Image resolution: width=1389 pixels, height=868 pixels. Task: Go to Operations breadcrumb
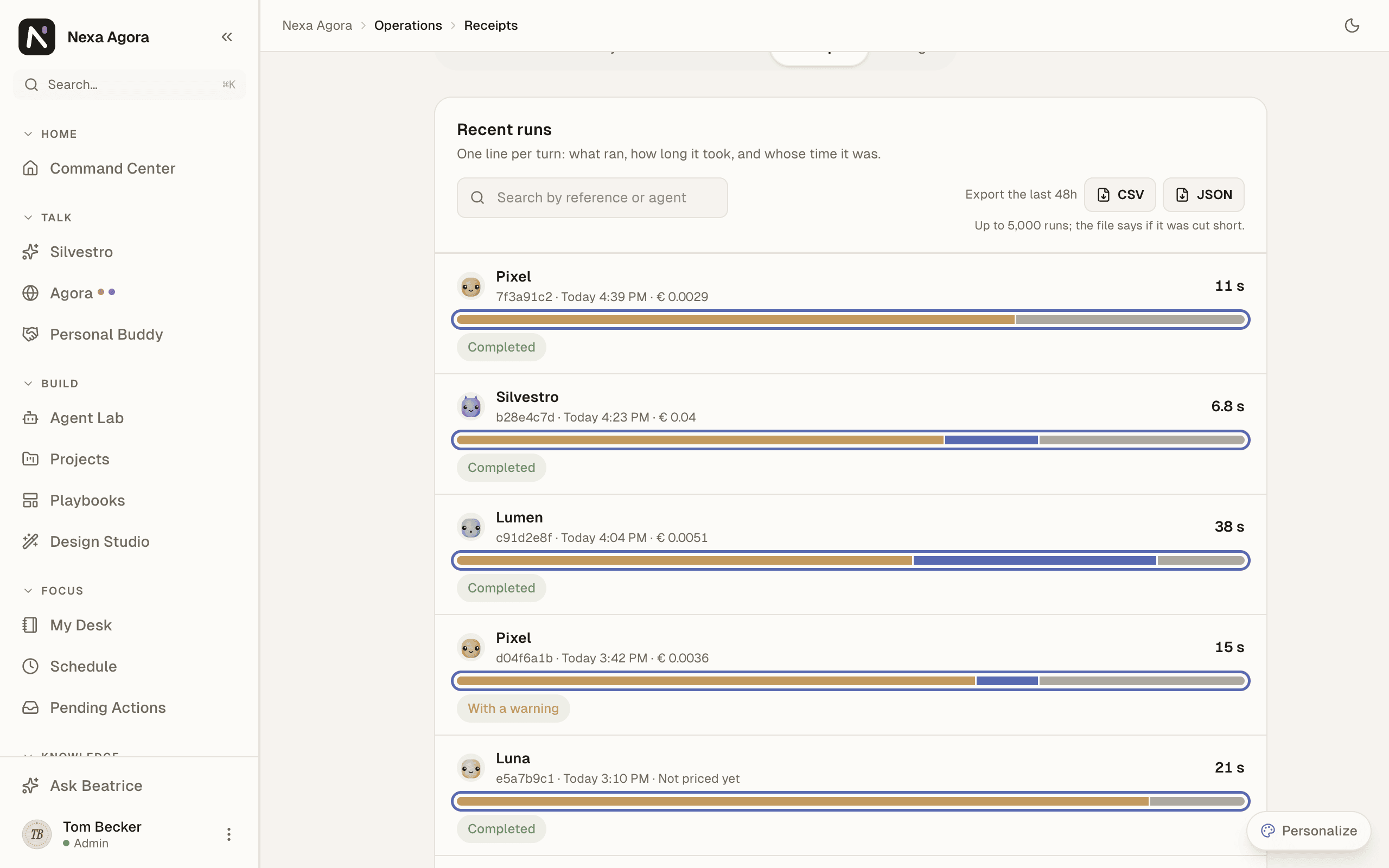407,25
